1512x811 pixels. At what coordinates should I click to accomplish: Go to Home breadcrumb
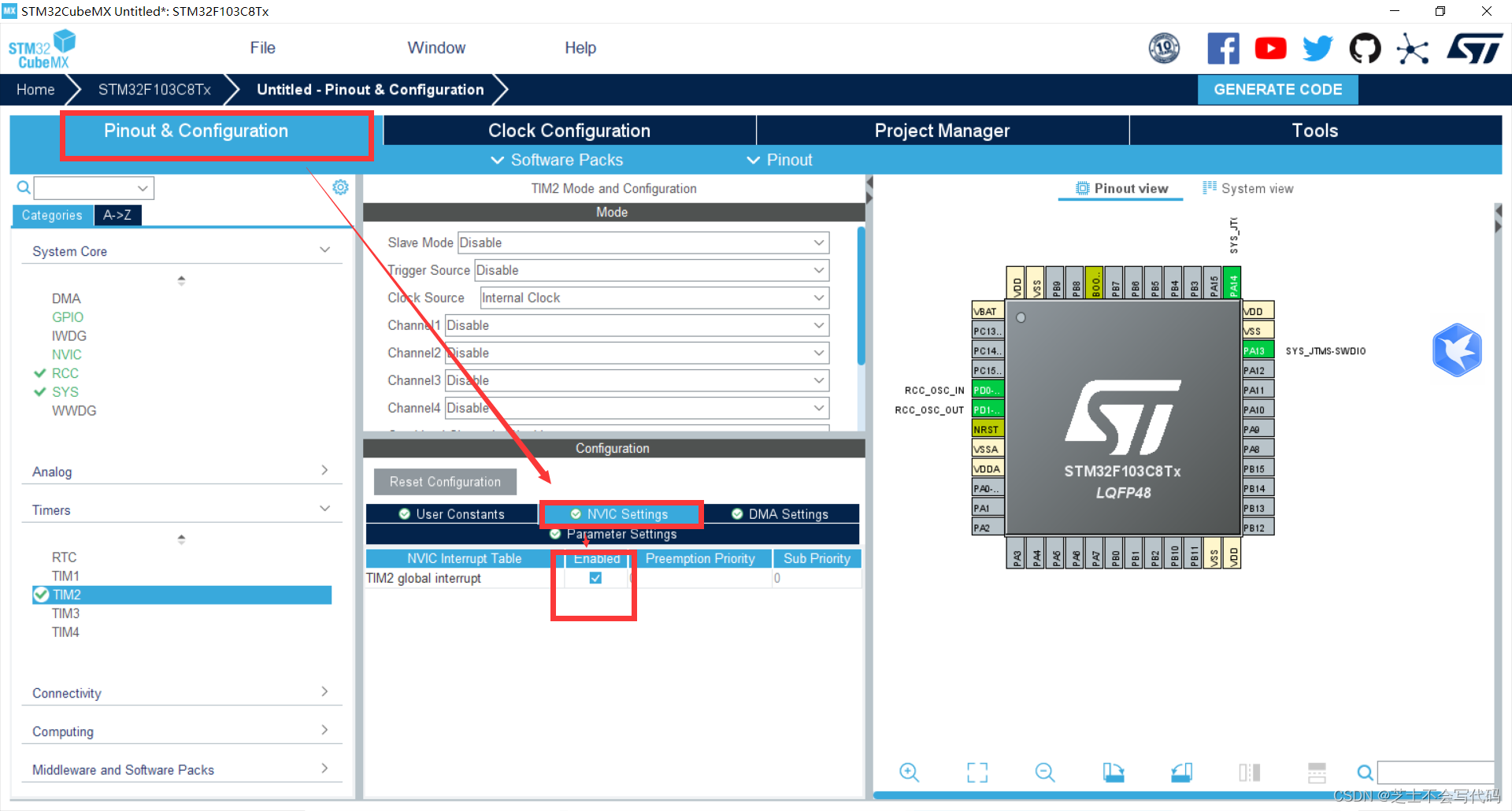35,90
